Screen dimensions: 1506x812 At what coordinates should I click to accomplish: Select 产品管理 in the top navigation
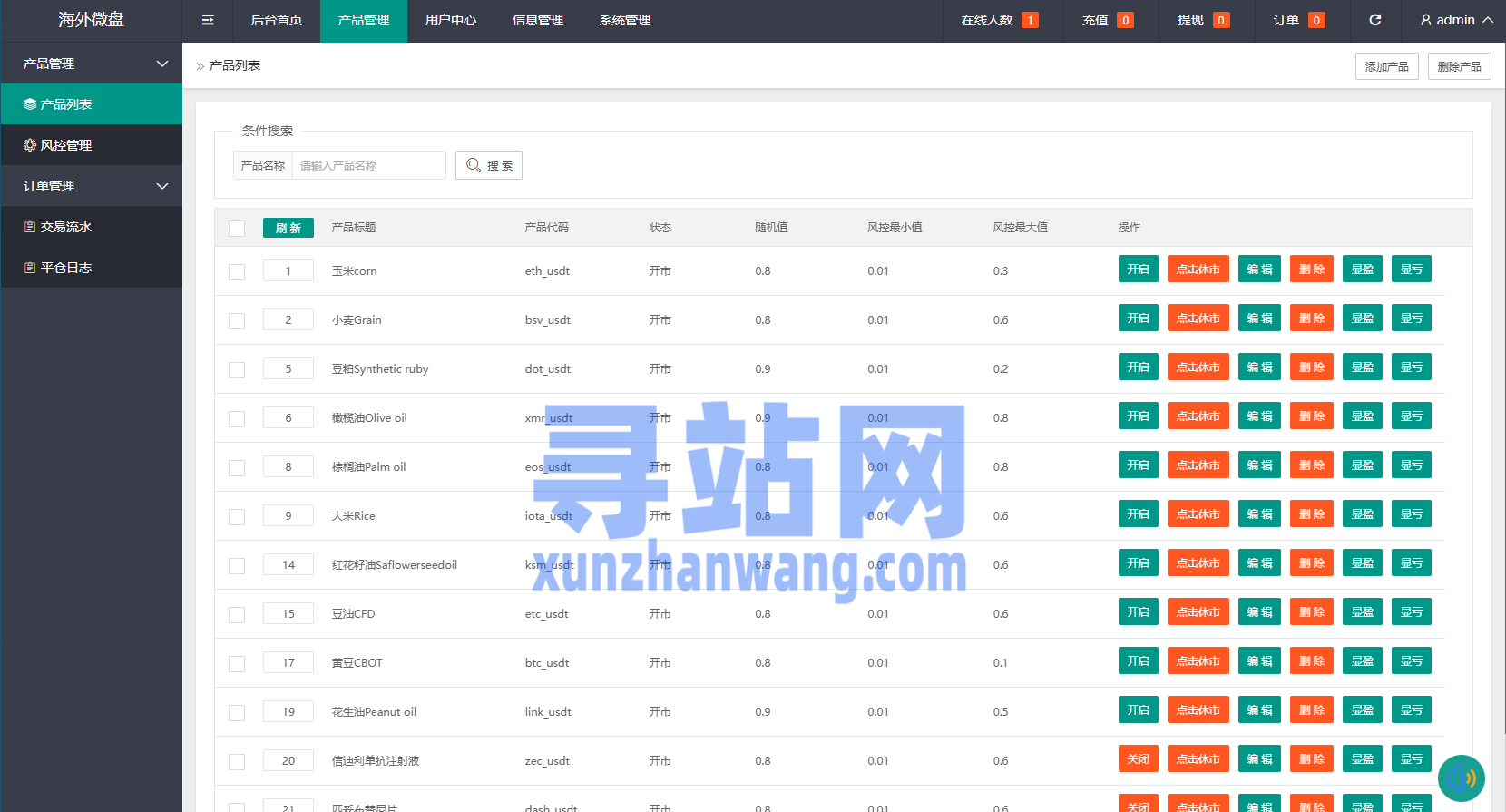pos(364,20)
